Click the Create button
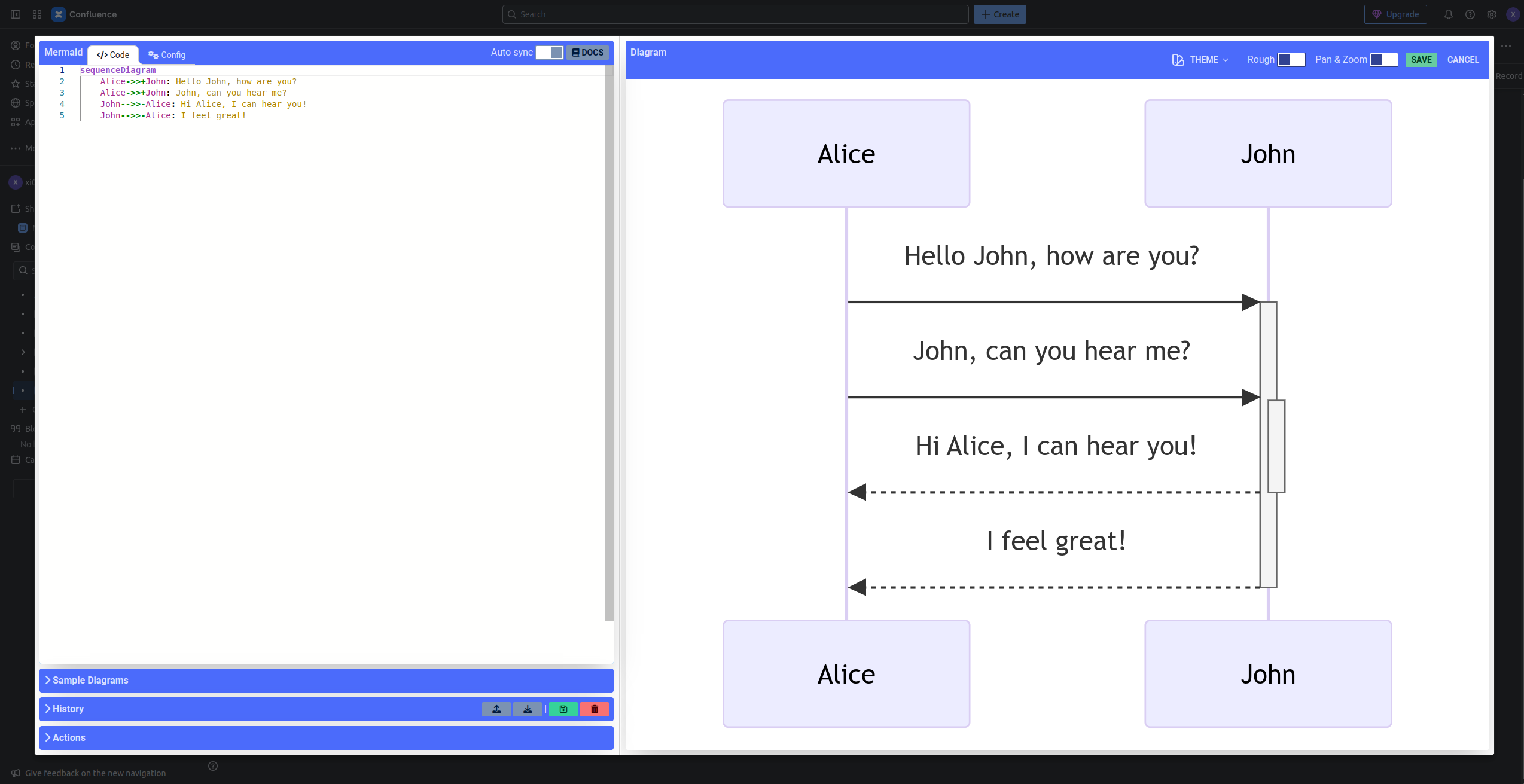Screen dimensions: 1524x784 coord(1000,14)
